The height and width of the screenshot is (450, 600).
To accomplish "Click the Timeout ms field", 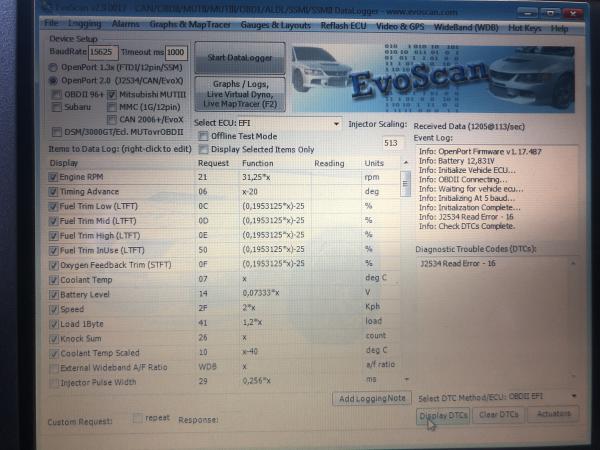I will [176, 52].
